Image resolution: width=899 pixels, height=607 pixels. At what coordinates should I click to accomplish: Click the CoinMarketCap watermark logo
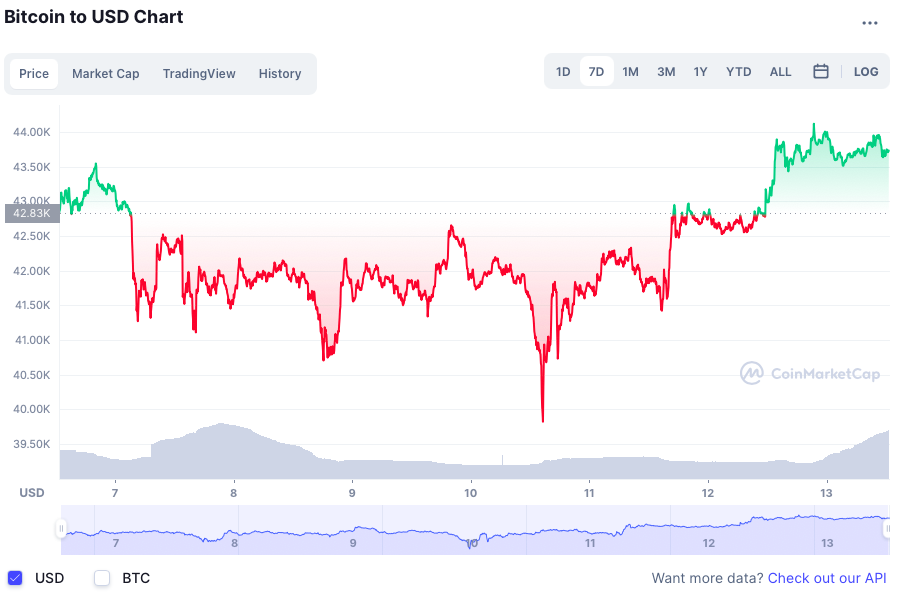click(810, 374)
